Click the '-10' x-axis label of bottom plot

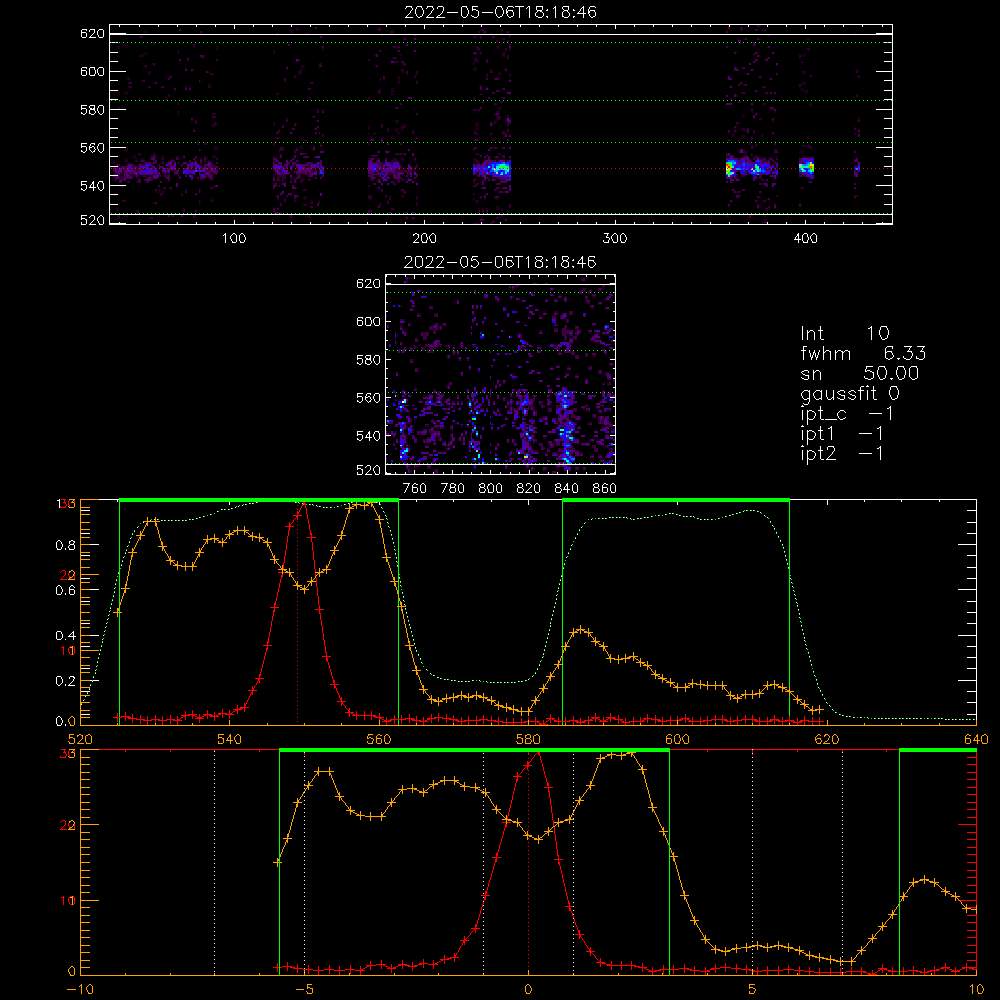pos(80,989)
